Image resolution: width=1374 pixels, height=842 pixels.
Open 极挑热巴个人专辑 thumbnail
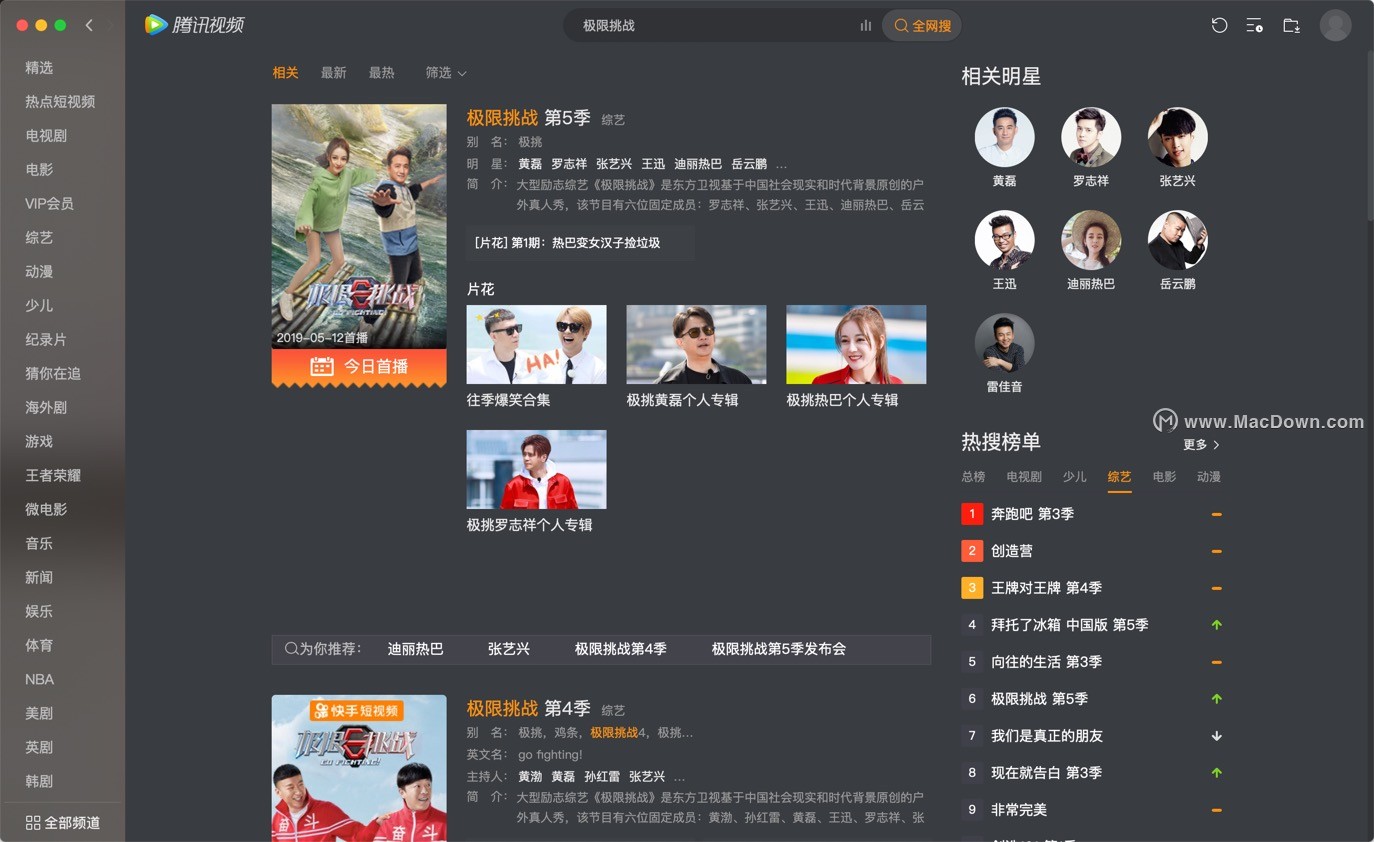click(856, 344)
